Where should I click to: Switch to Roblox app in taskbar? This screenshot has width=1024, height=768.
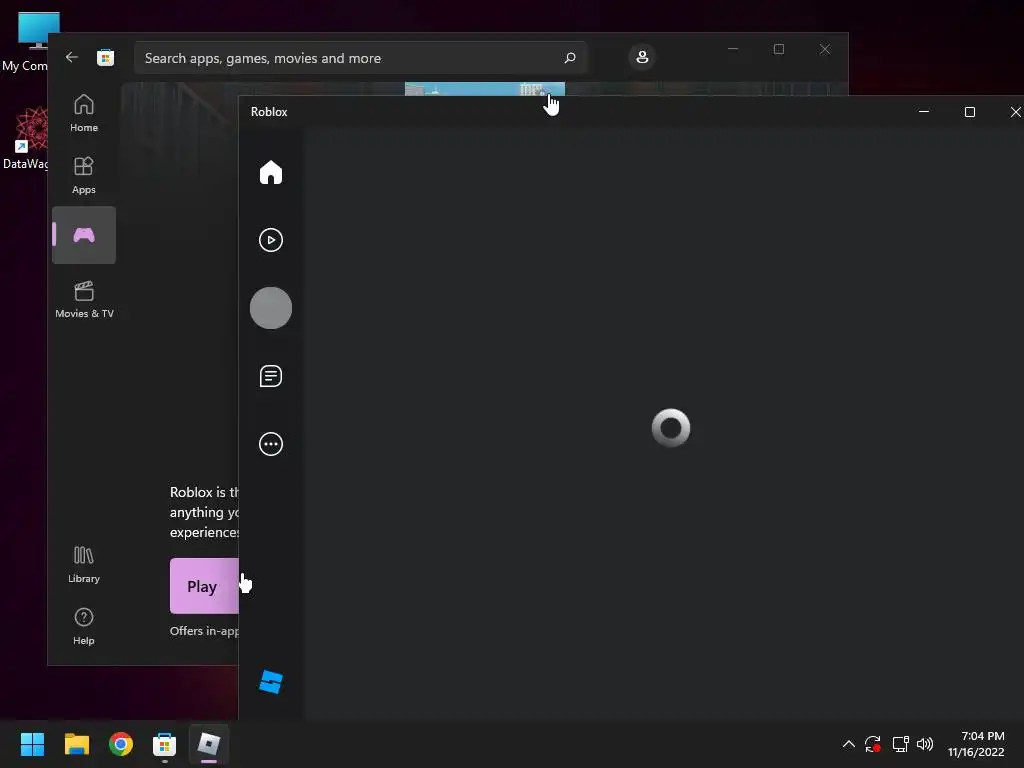209,743
